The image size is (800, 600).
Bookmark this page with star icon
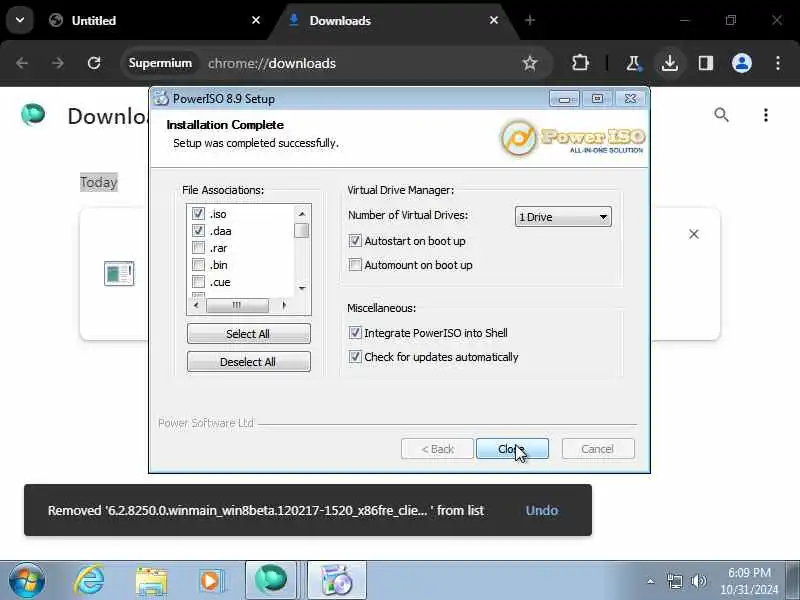tap(530, 63)
